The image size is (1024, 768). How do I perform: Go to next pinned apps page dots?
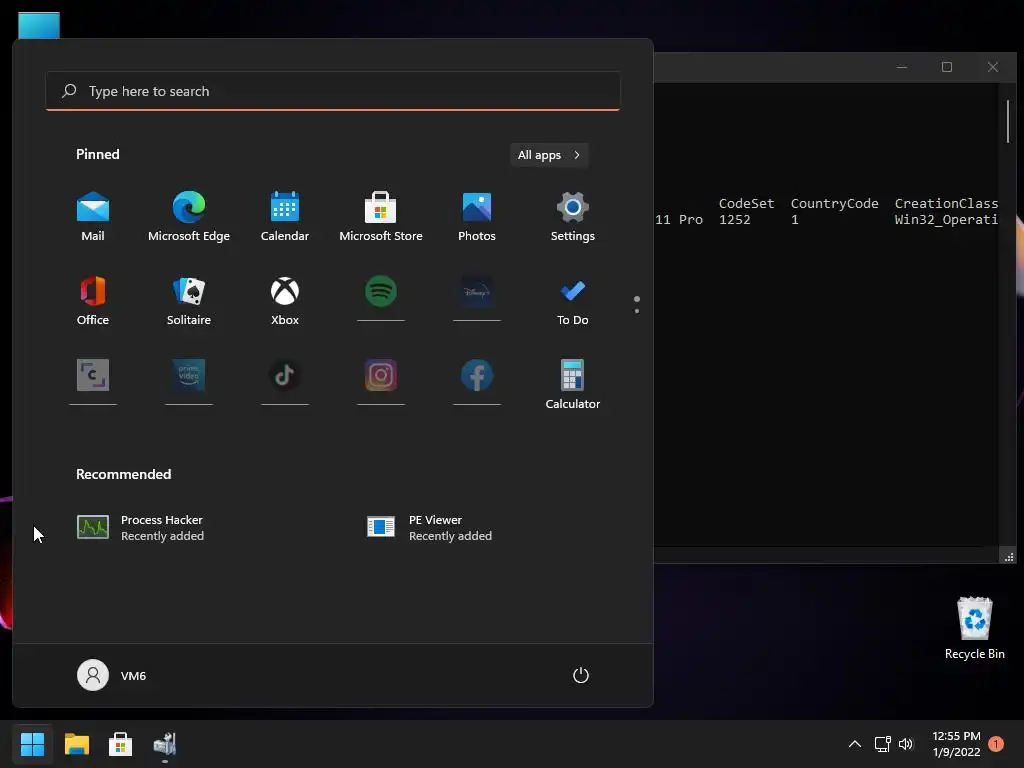[637, 304]
